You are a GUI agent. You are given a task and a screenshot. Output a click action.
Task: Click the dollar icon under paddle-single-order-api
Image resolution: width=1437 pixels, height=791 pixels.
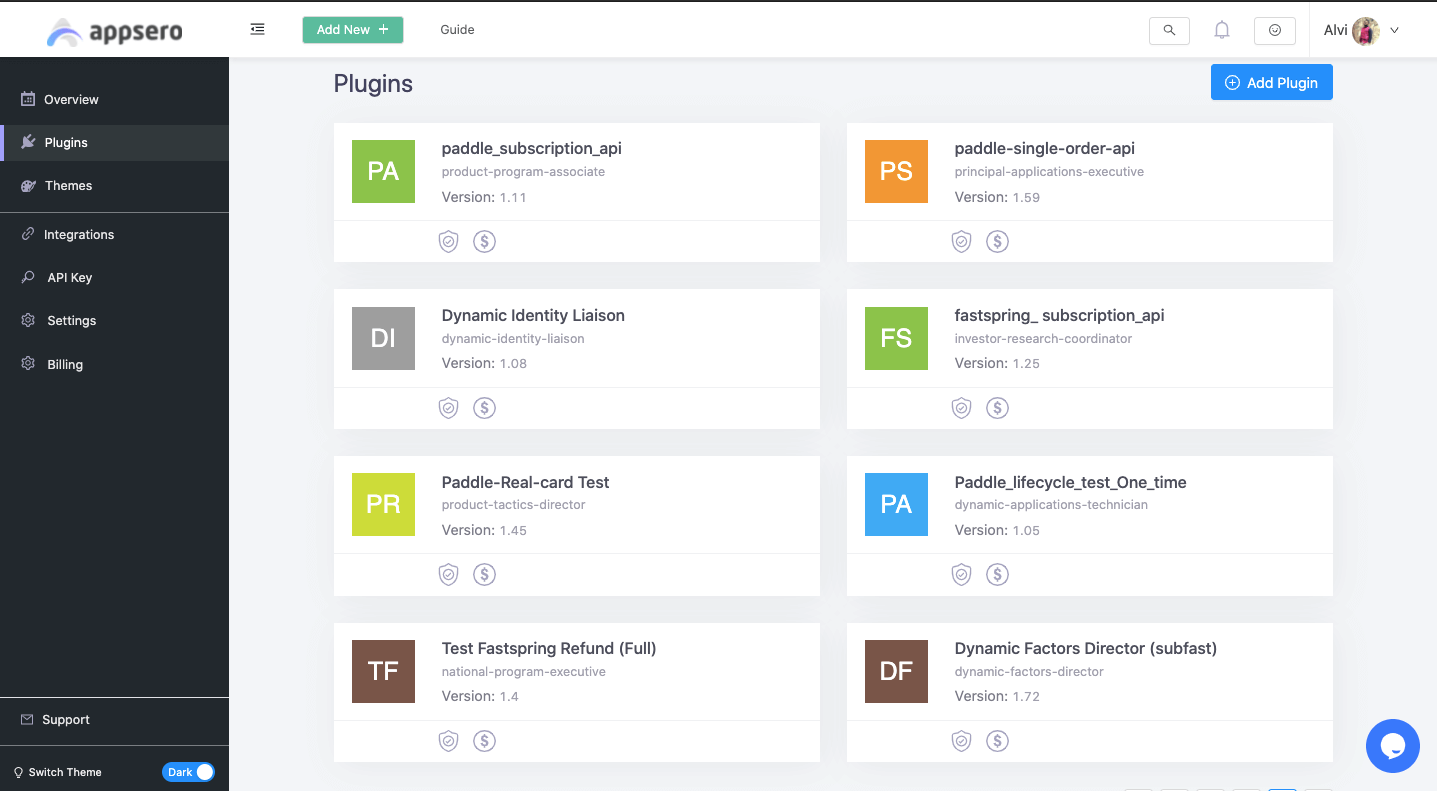998,241
